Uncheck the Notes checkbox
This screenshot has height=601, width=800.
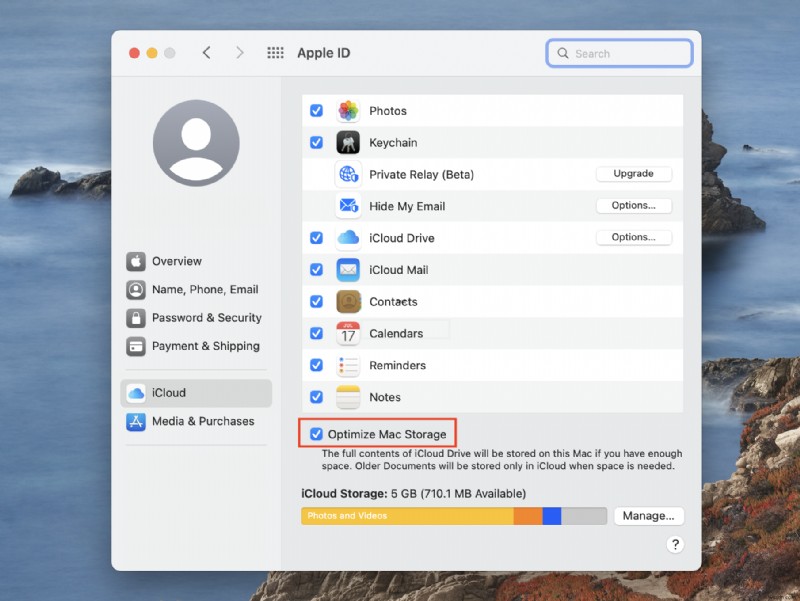pos(317,397)
